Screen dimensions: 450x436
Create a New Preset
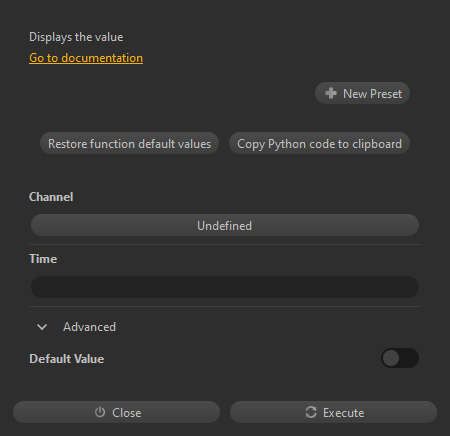coord(362,93)
